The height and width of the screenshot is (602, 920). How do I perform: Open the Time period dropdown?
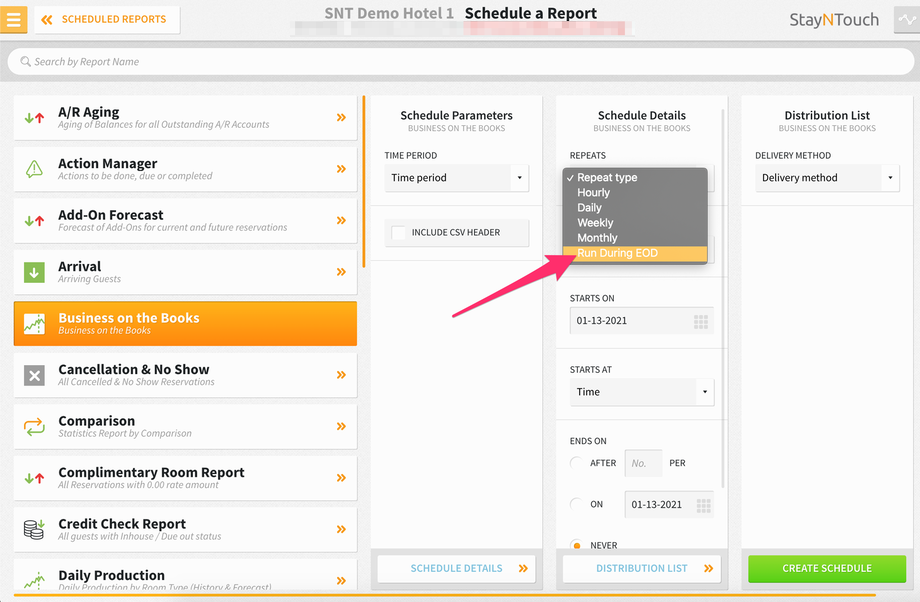456,178
